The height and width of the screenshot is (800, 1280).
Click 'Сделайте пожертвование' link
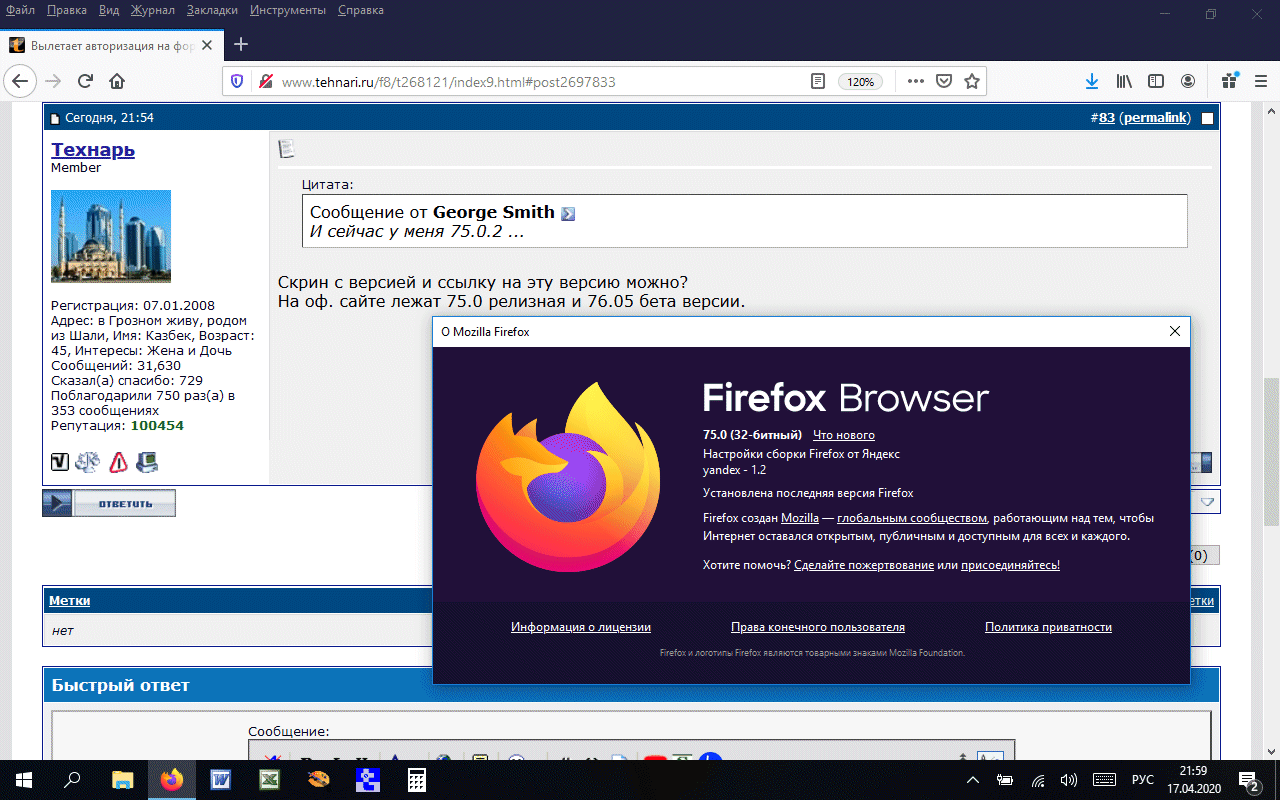pyautogui.click(x=864, y=565)
